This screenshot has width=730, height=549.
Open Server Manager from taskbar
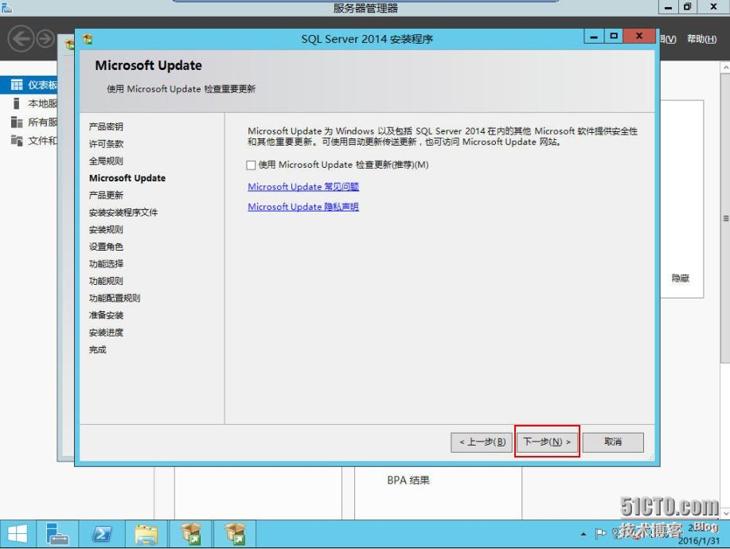point(58,534)
